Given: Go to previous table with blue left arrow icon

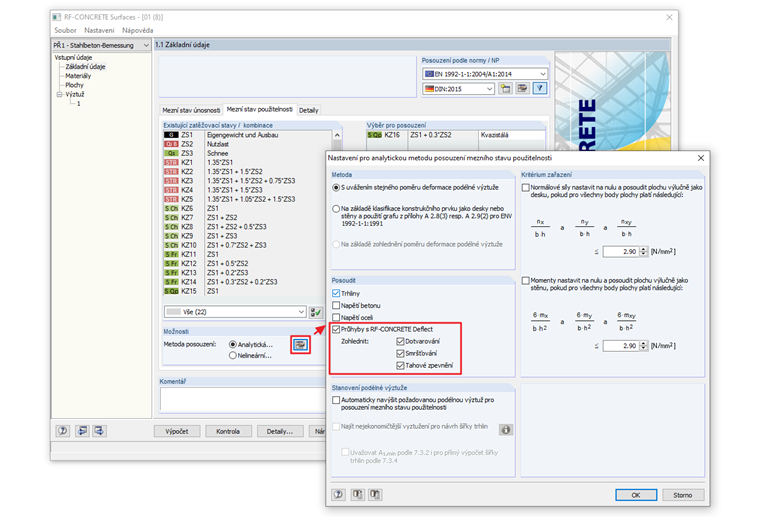Looking at the screenshot, I should 82,431.
